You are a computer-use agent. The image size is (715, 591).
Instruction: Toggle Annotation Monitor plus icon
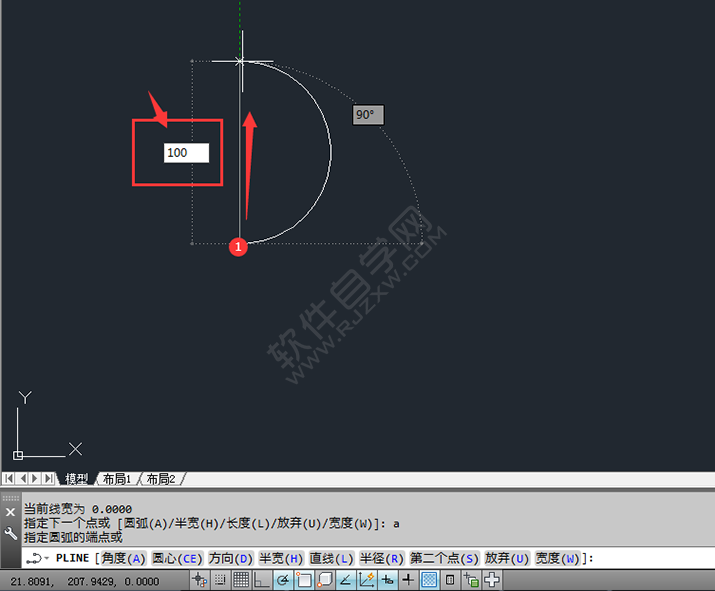pos(492,580)
